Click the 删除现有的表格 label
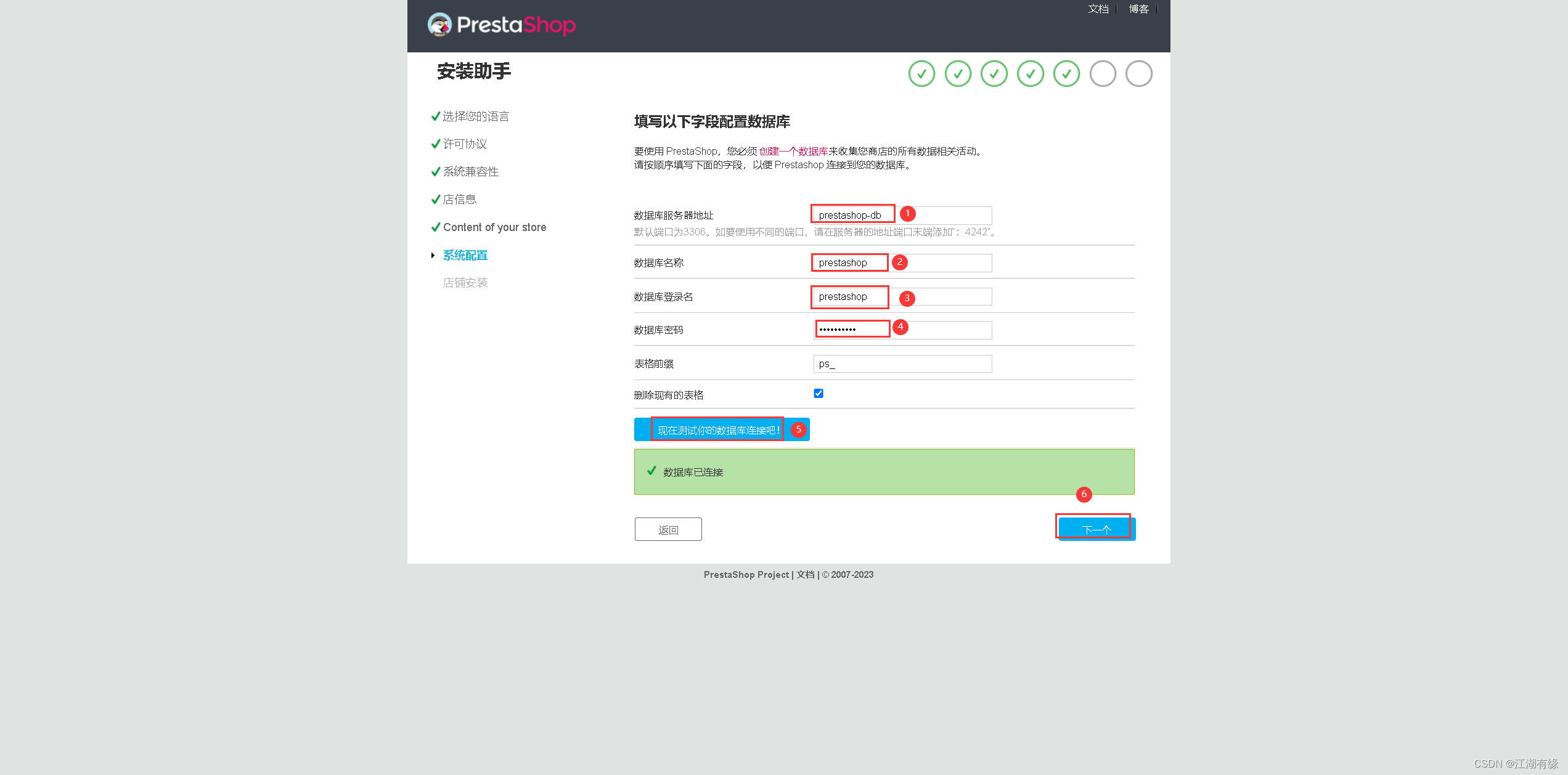This screenshot has width=1568, height=775. click(x=668, y=396)
